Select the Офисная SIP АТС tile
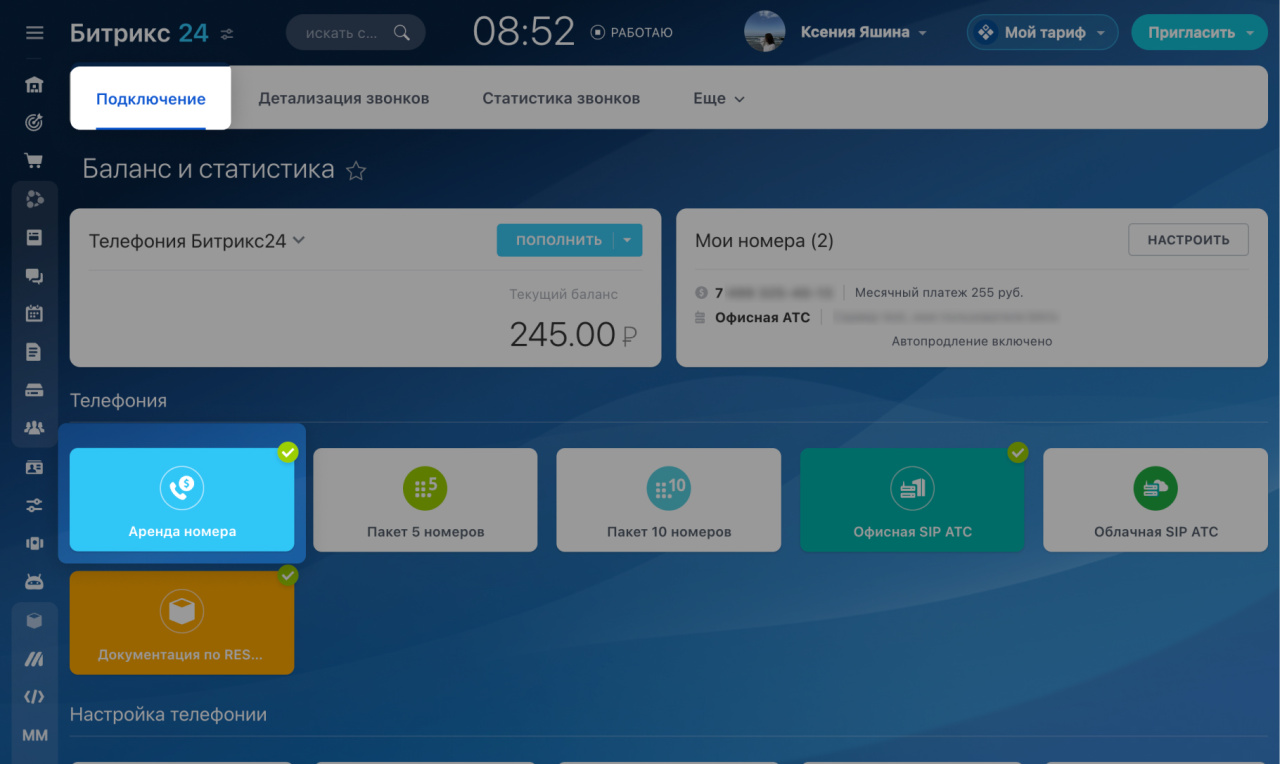 [912, 499]
